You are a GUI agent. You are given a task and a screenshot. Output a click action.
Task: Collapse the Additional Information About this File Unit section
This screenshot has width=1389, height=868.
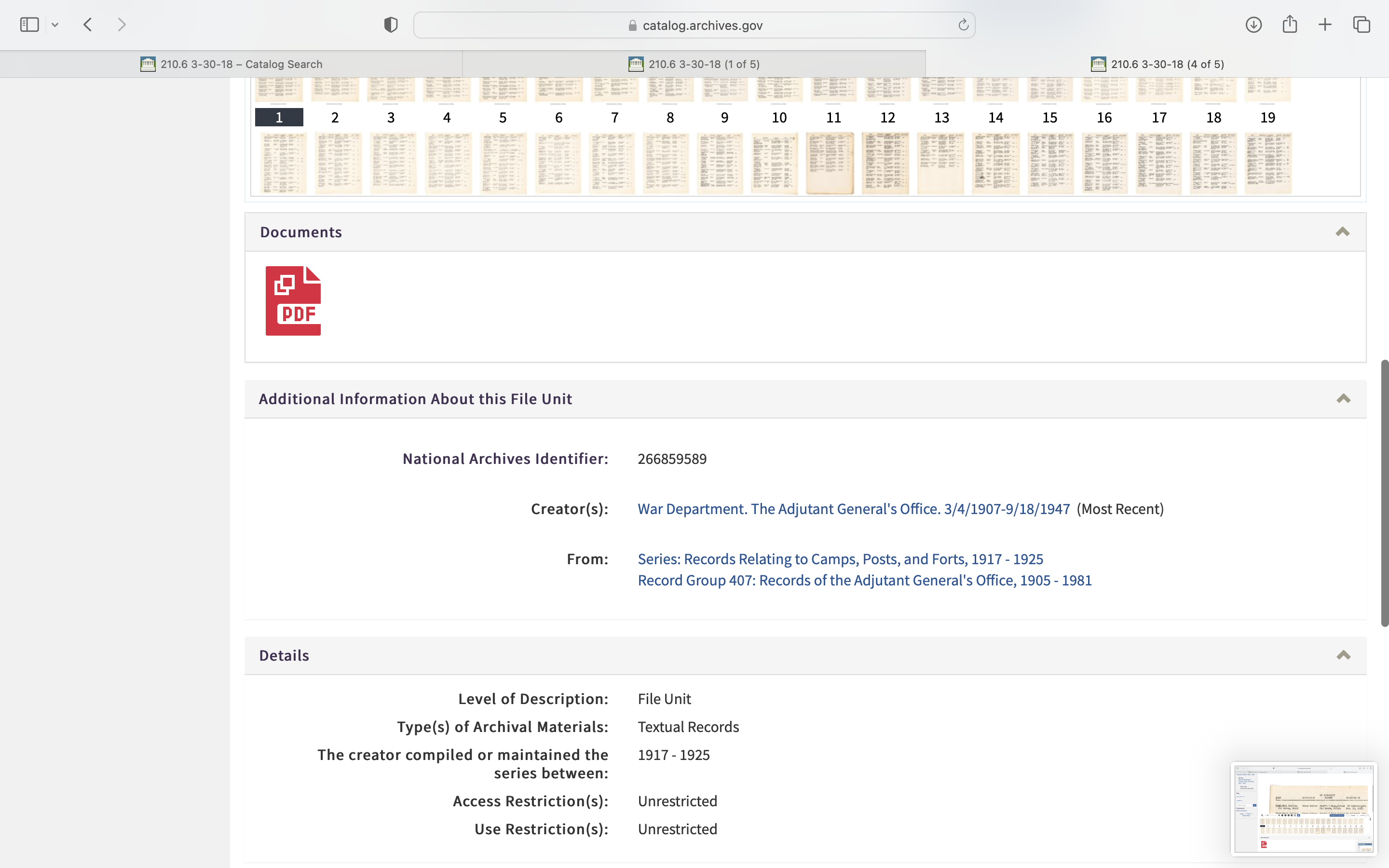click(x=1343, y=398)
